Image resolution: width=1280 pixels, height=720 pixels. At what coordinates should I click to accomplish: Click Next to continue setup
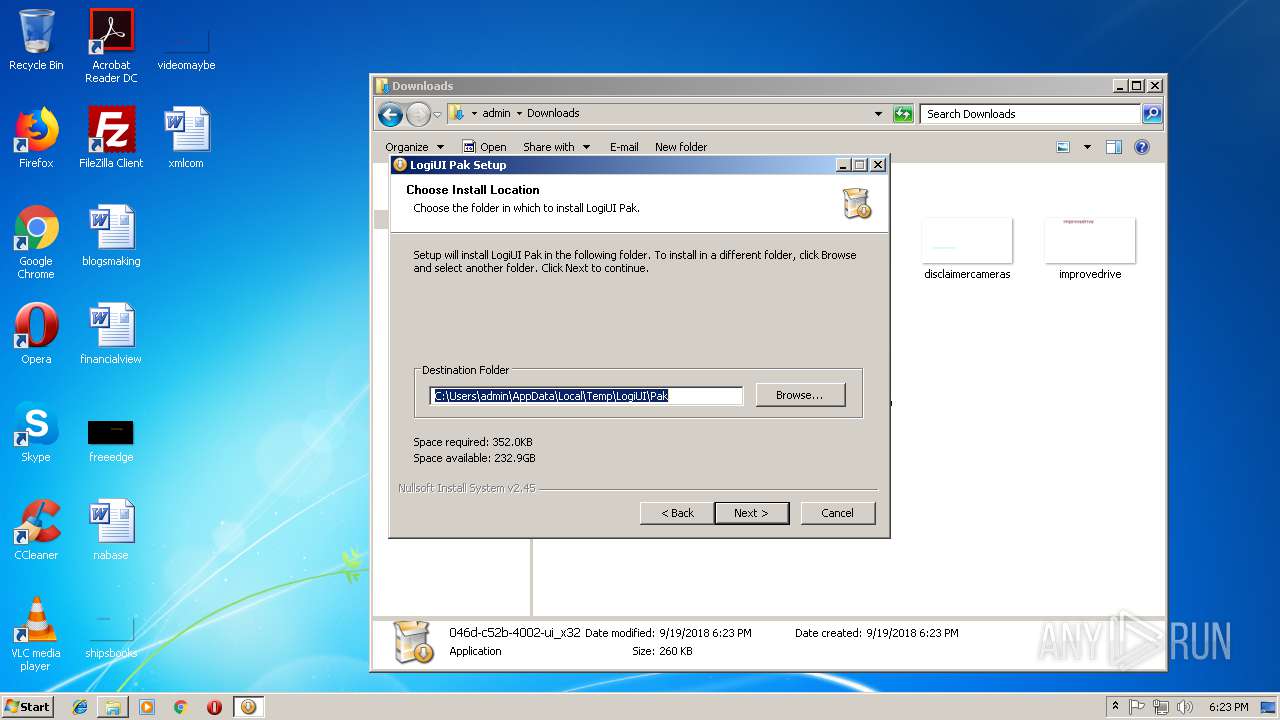tap(751, 513)
